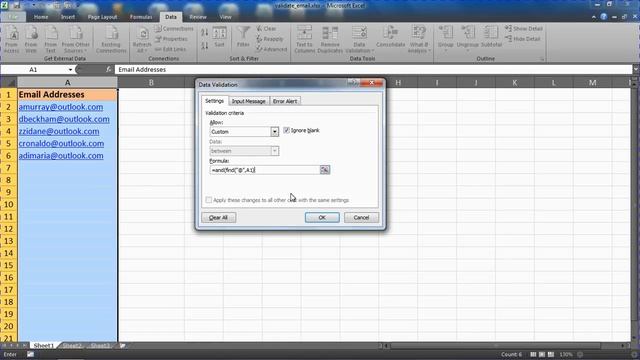Select the Settings tab in dialog
The width and height of the screenshot is (640, 360).
[x=214, y=101]
